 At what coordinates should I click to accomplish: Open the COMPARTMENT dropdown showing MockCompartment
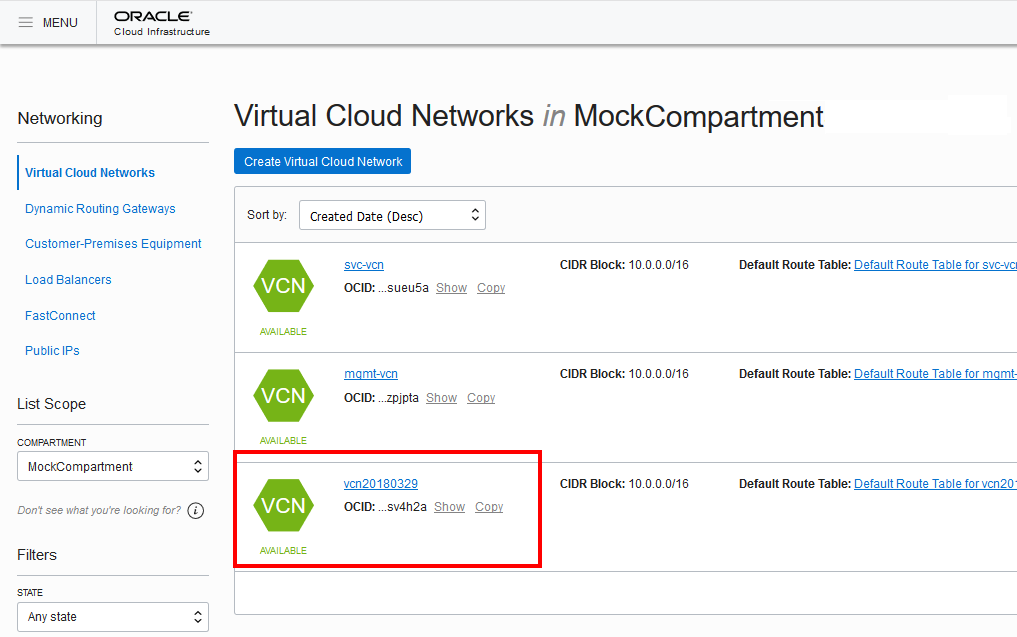pyautogui.click(x=112, y=465)
